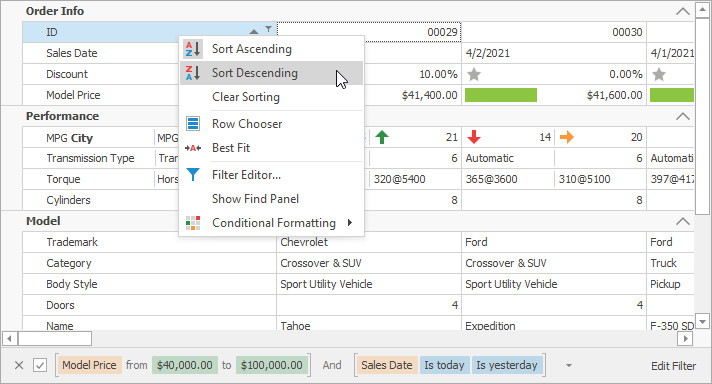Select the Doors row header
The image size is (712, 384).
tap(150, 305)
